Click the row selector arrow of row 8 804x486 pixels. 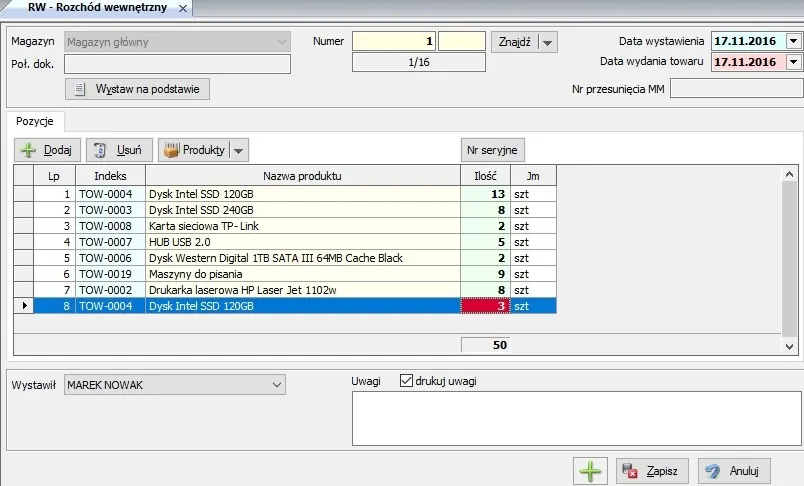[24, 306]
